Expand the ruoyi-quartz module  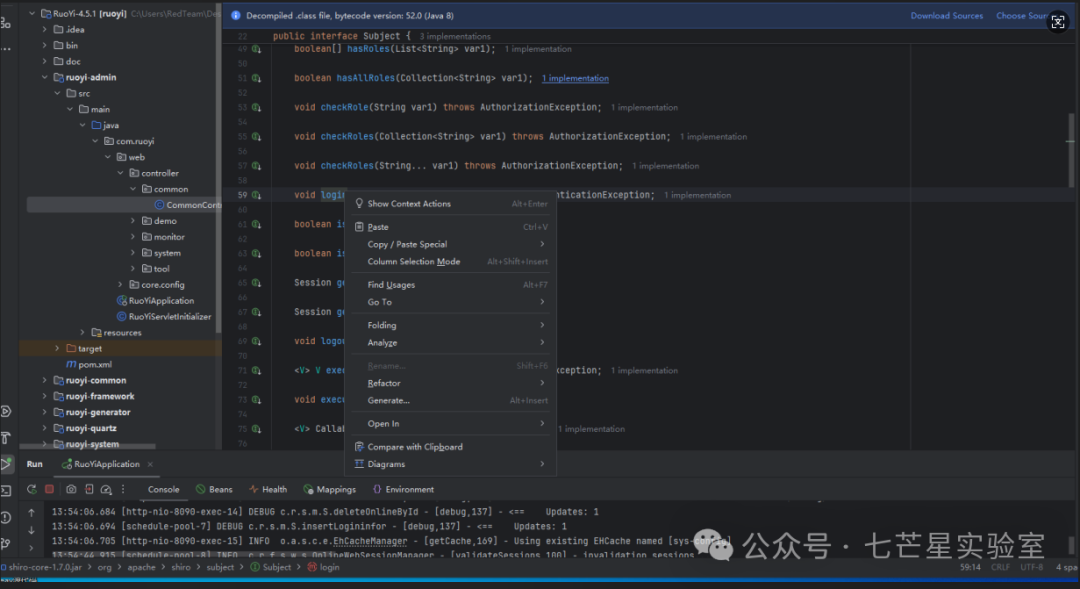pyautogui.click(x=45, y=428)
